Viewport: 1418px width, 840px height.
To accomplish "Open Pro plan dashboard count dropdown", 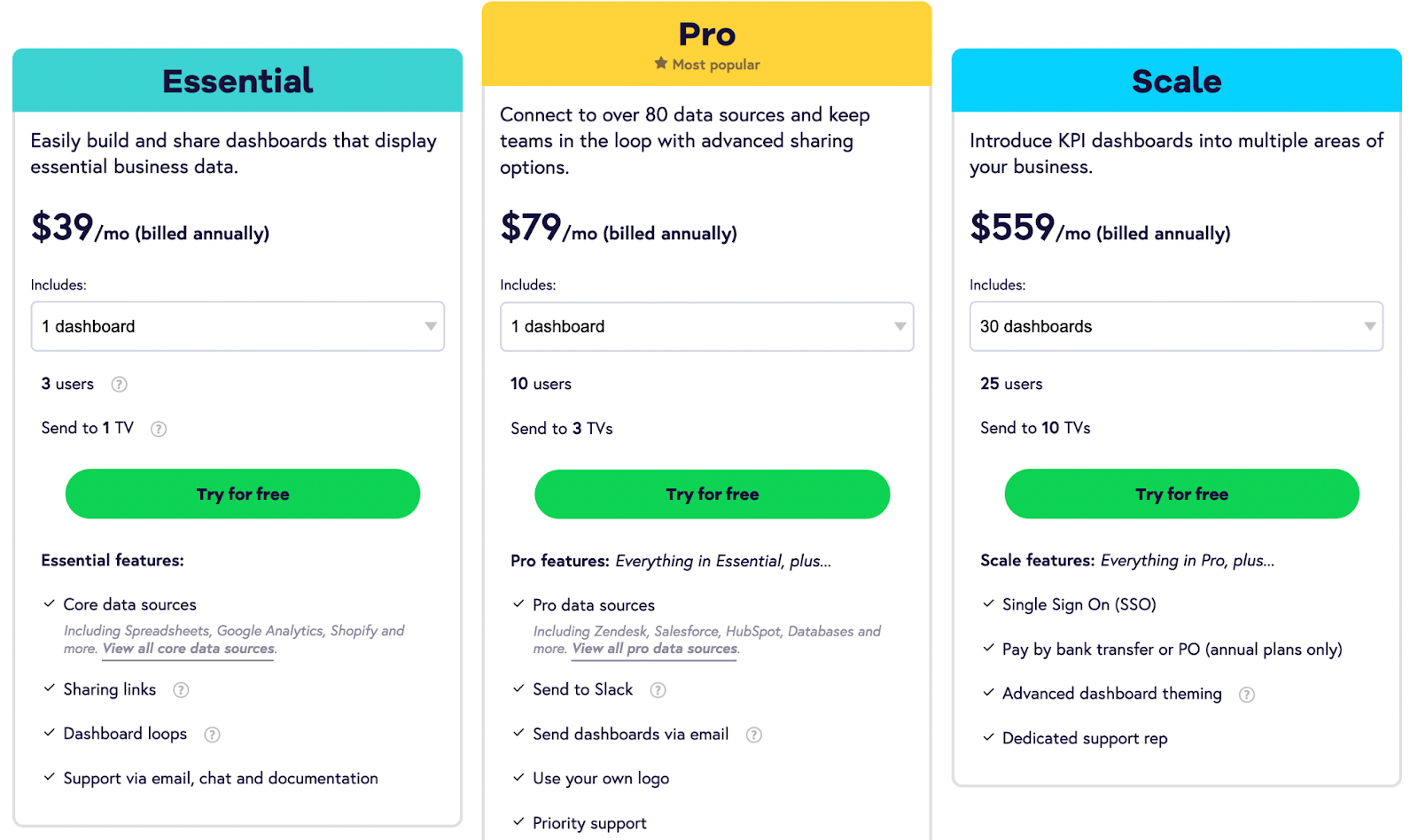I will pos(706,326).
